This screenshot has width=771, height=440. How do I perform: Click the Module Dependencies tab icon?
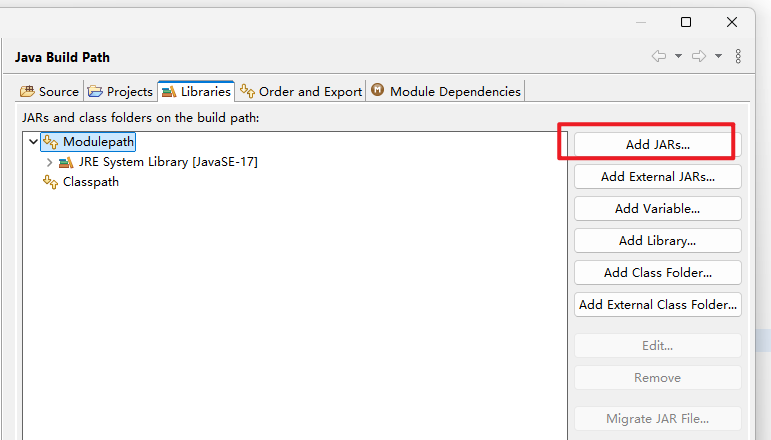point(378,91)
